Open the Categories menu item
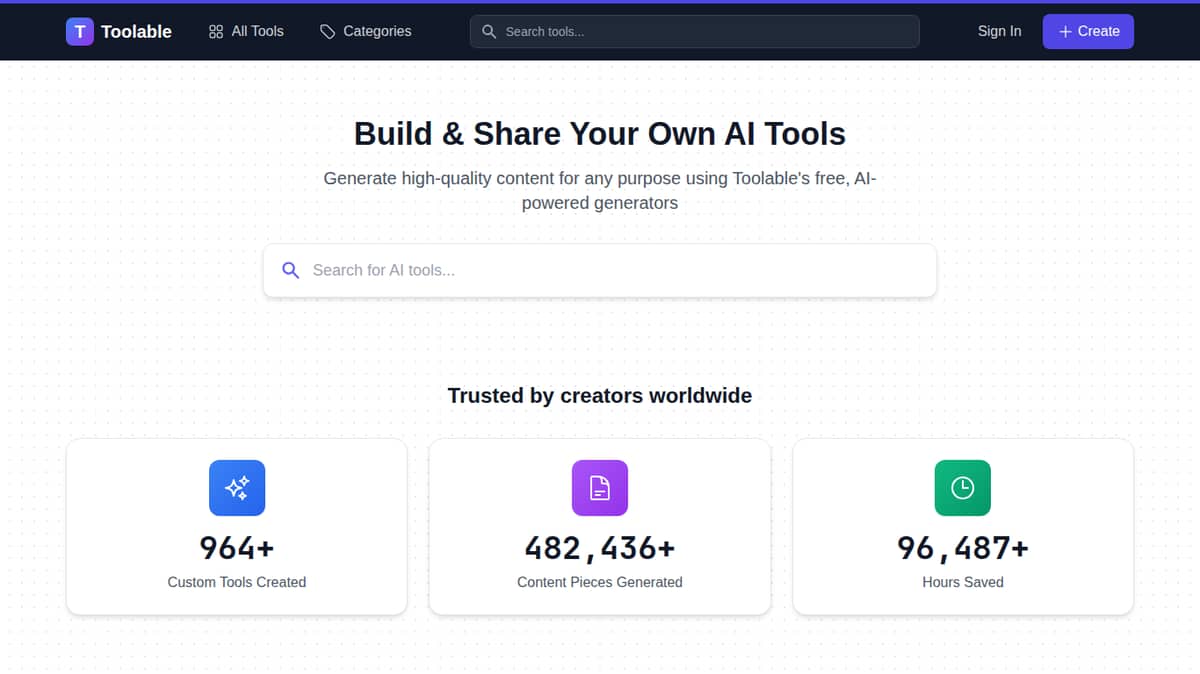 pyautogui.click(x=366, y=31)
